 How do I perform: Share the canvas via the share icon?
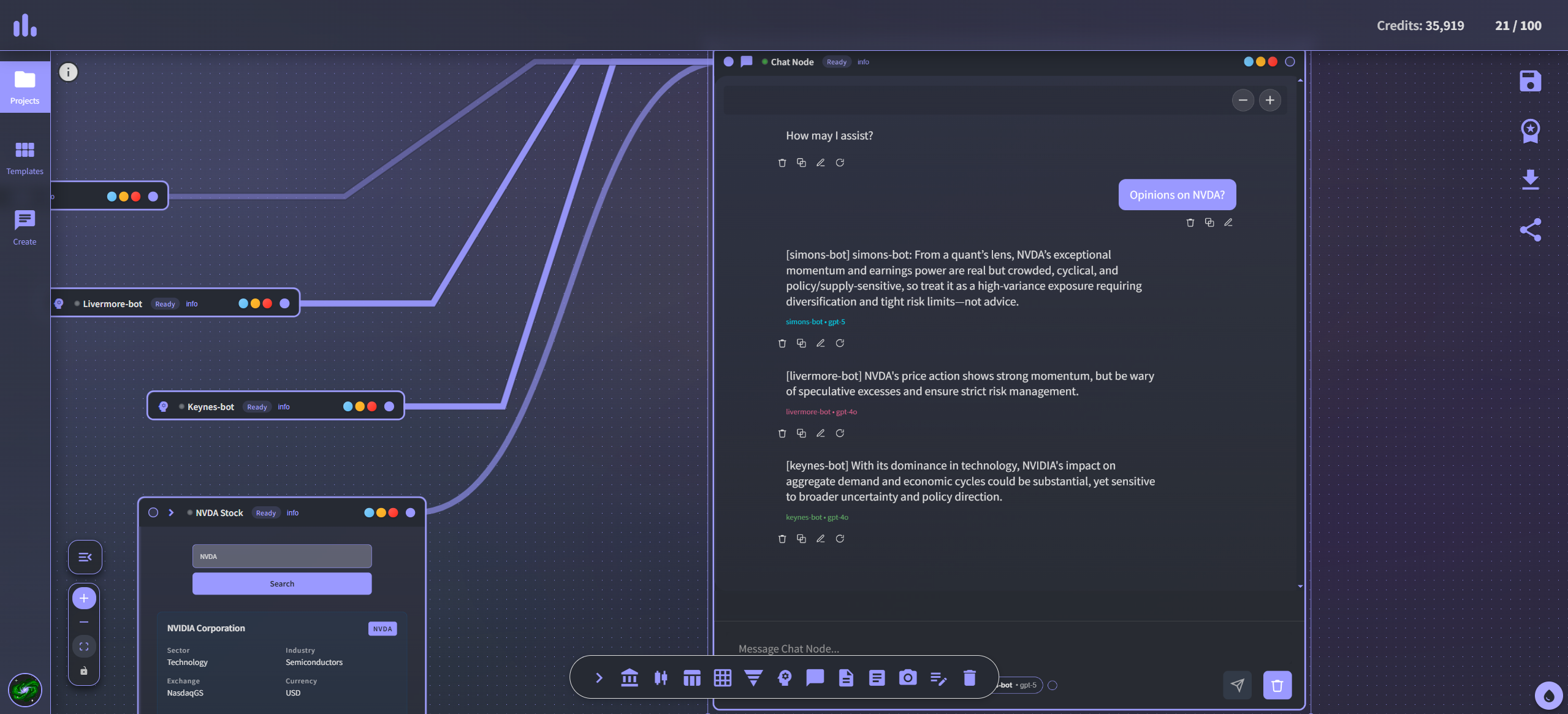pyautogui.click(x=1530, y=230)
